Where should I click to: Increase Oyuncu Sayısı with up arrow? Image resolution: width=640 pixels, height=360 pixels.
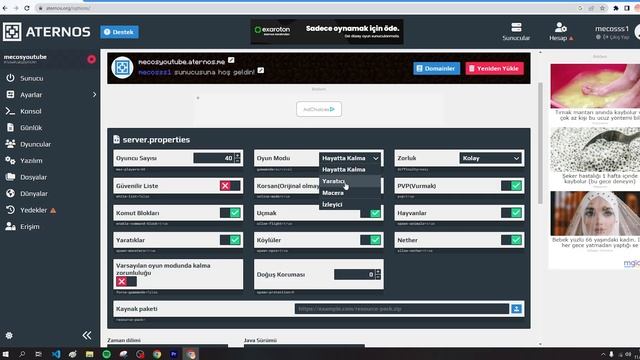pyautogui.click(x=238, y=156)
